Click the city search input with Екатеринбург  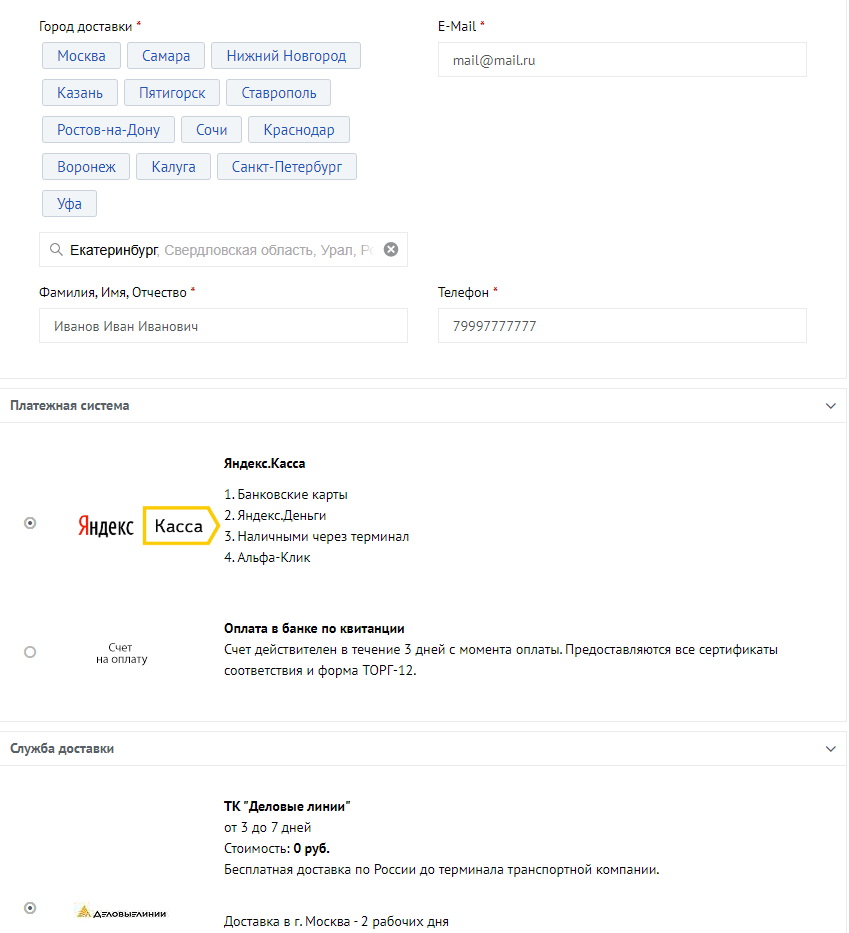click(x=220, y=250)
